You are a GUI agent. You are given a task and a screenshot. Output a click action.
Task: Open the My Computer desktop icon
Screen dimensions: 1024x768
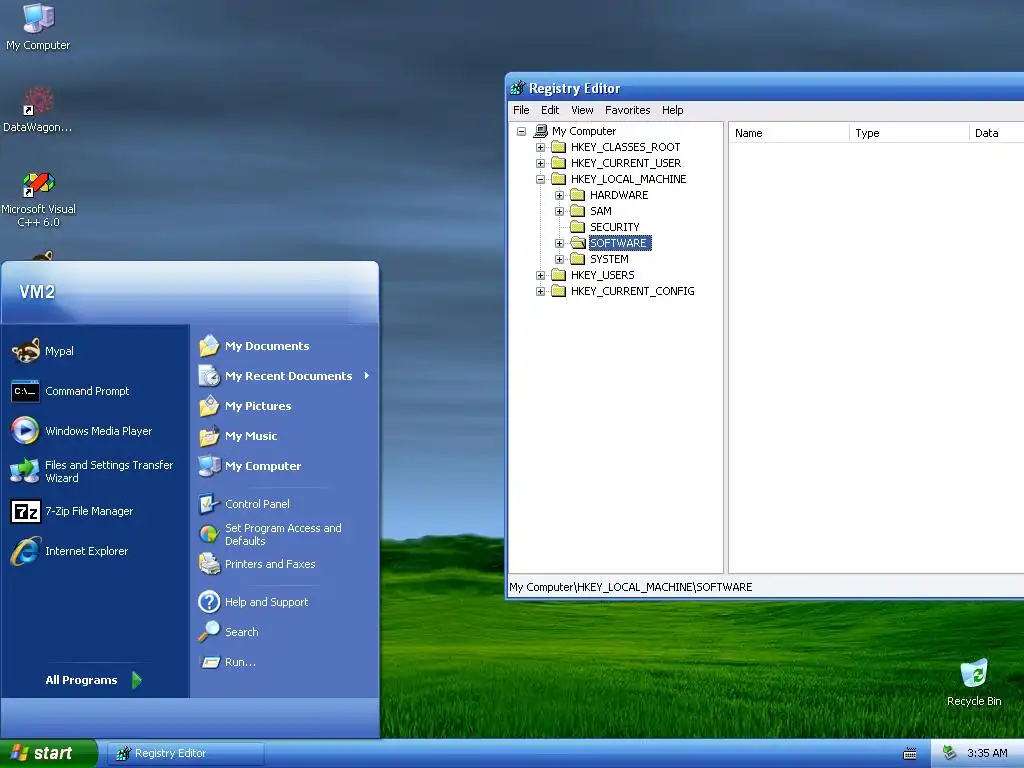38,26
